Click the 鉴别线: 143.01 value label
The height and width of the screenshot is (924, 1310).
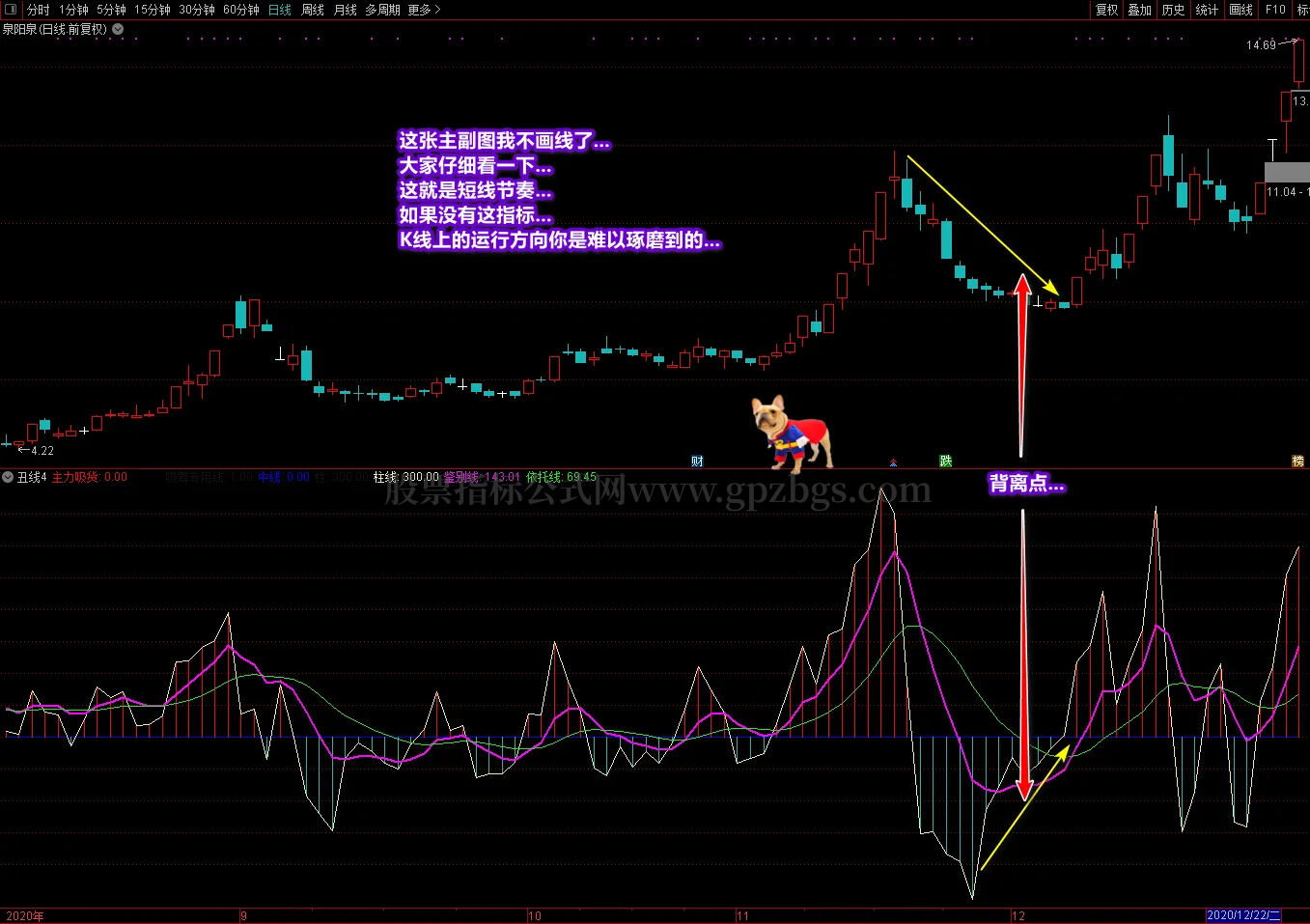[x=482, y=477]
